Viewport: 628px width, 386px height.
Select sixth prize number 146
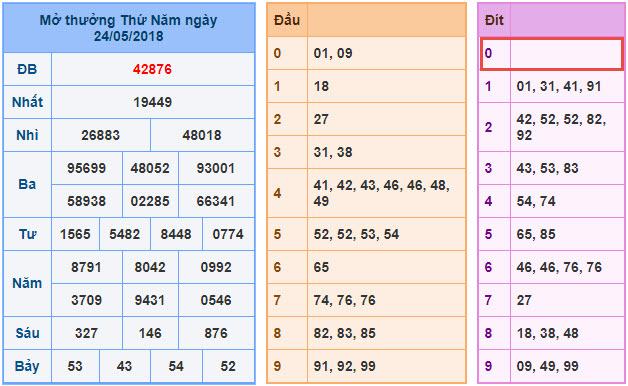pyautogui.click(x=150, y=333)
